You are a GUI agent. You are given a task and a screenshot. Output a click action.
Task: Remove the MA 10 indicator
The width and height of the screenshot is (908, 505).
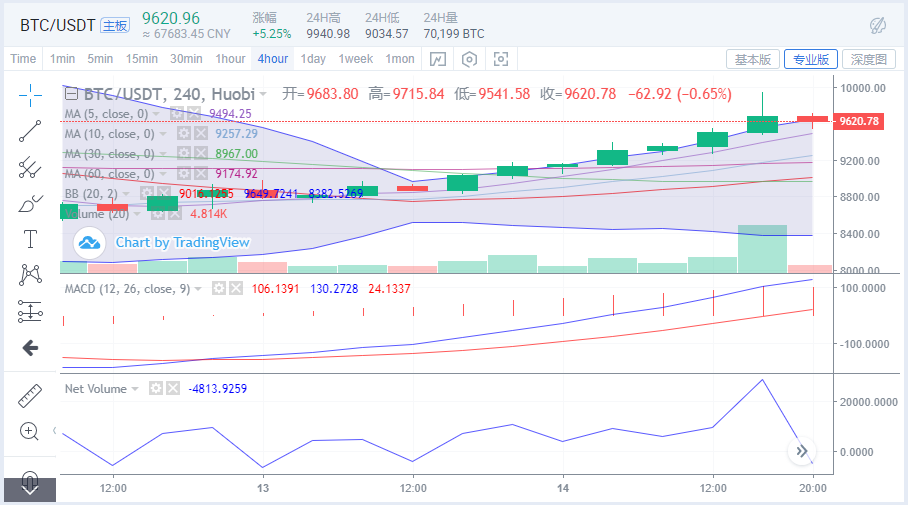(x=200, y=134)
